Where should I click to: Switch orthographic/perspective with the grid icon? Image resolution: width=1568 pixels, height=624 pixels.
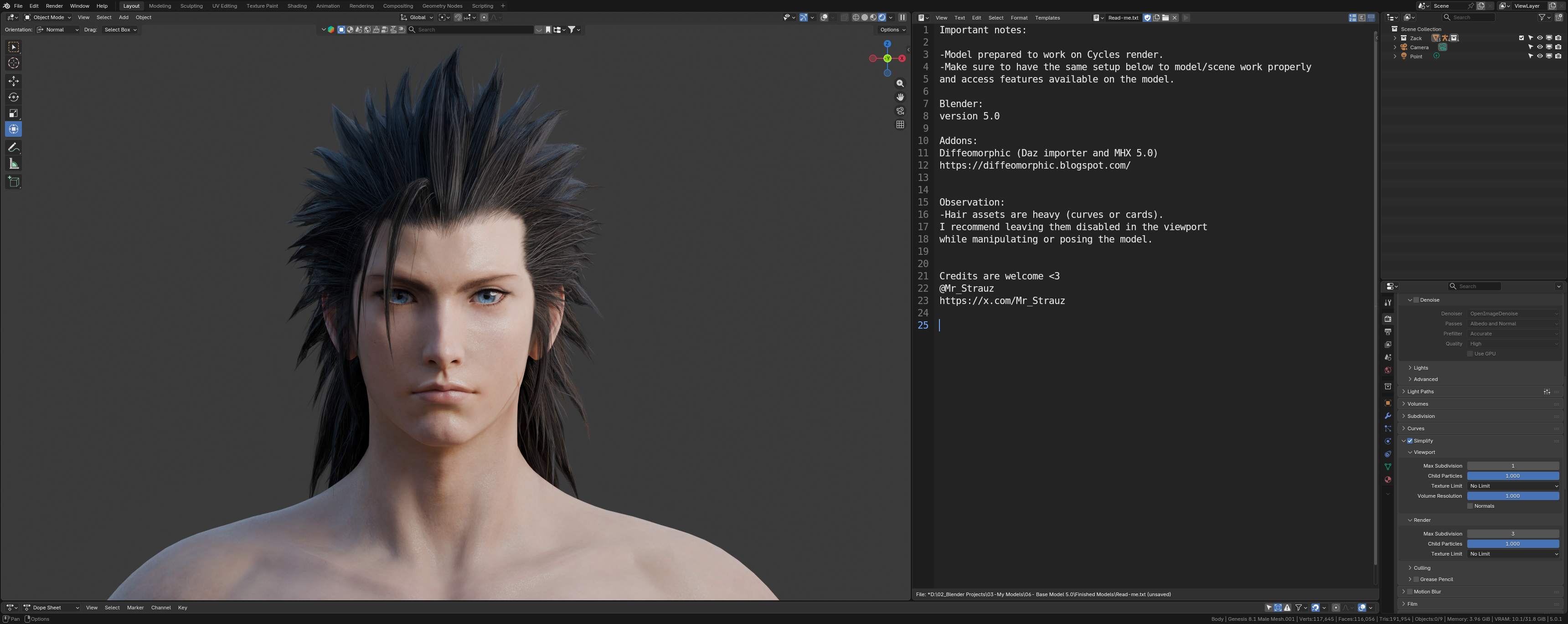(x=900, y=125)
